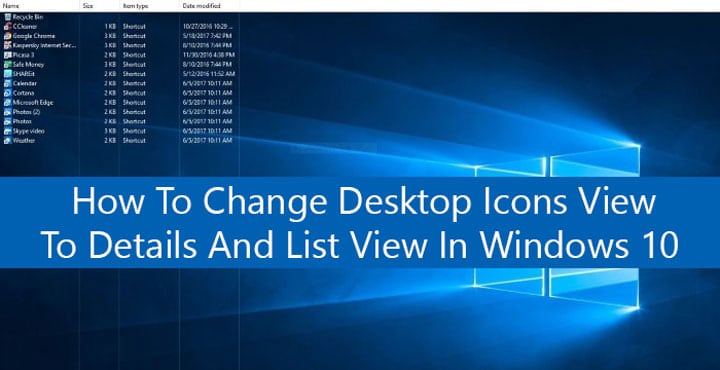
Task: Click the 2 KB size of Weather
Action: (110, 140)
